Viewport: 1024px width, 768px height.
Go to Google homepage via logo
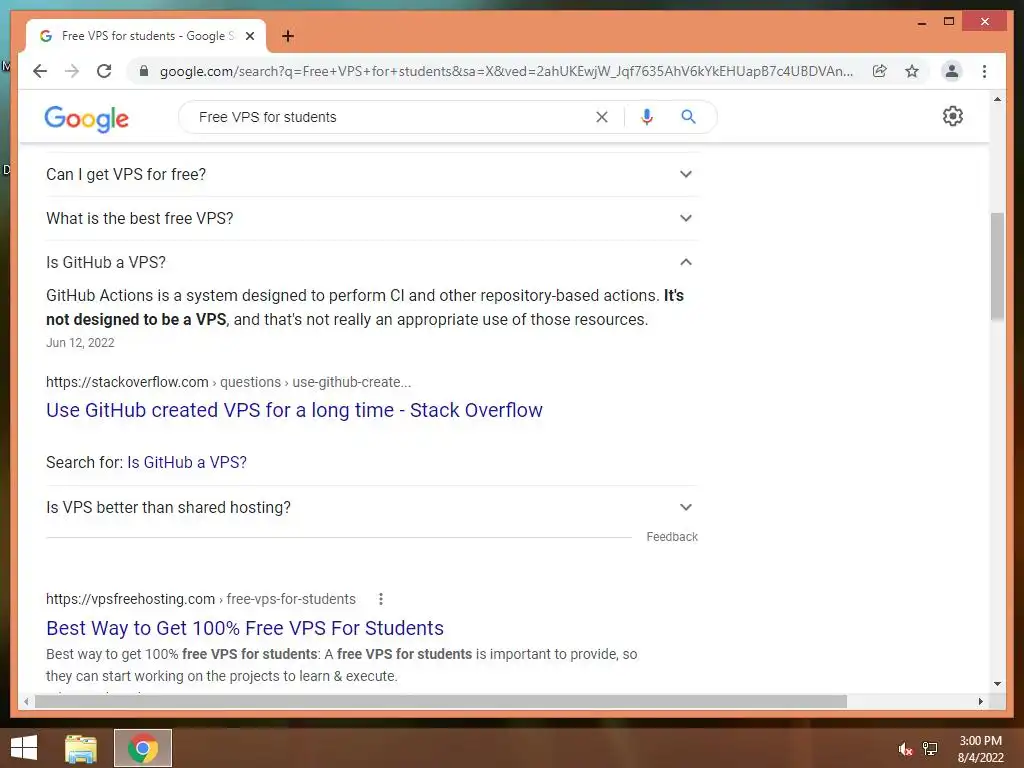(86, 119)
